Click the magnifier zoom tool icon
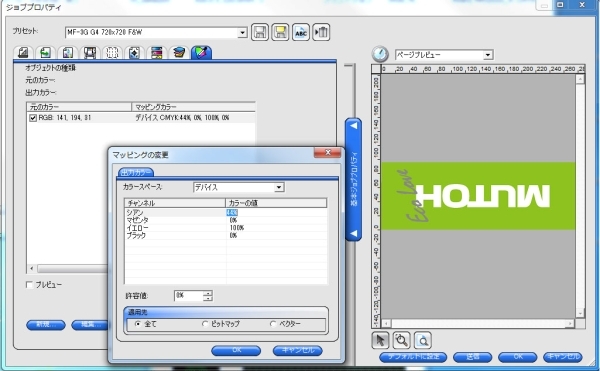The height and width of the screenshot is (371, 600). tap(401, 340)
